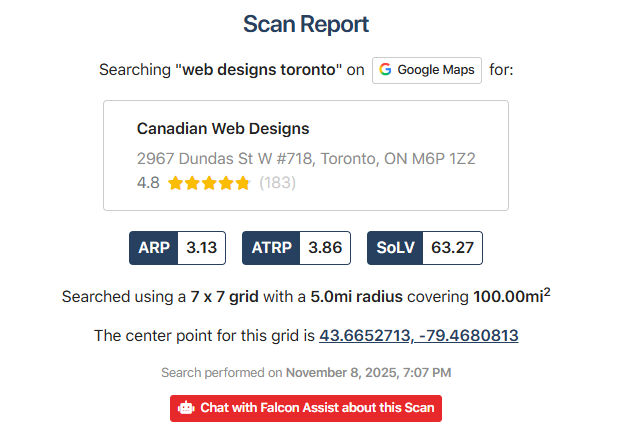Click the 7 x 7 grid text
623x437 pixels.
[x=224, y=297]
